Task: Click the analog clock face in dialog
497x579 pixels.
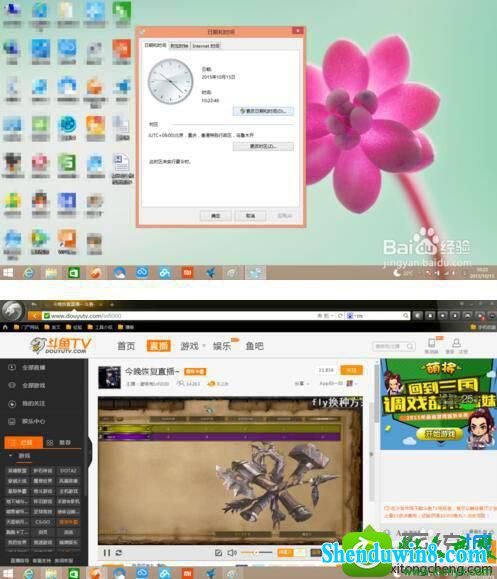Action: pyautogui.click(x=170, y=82)
